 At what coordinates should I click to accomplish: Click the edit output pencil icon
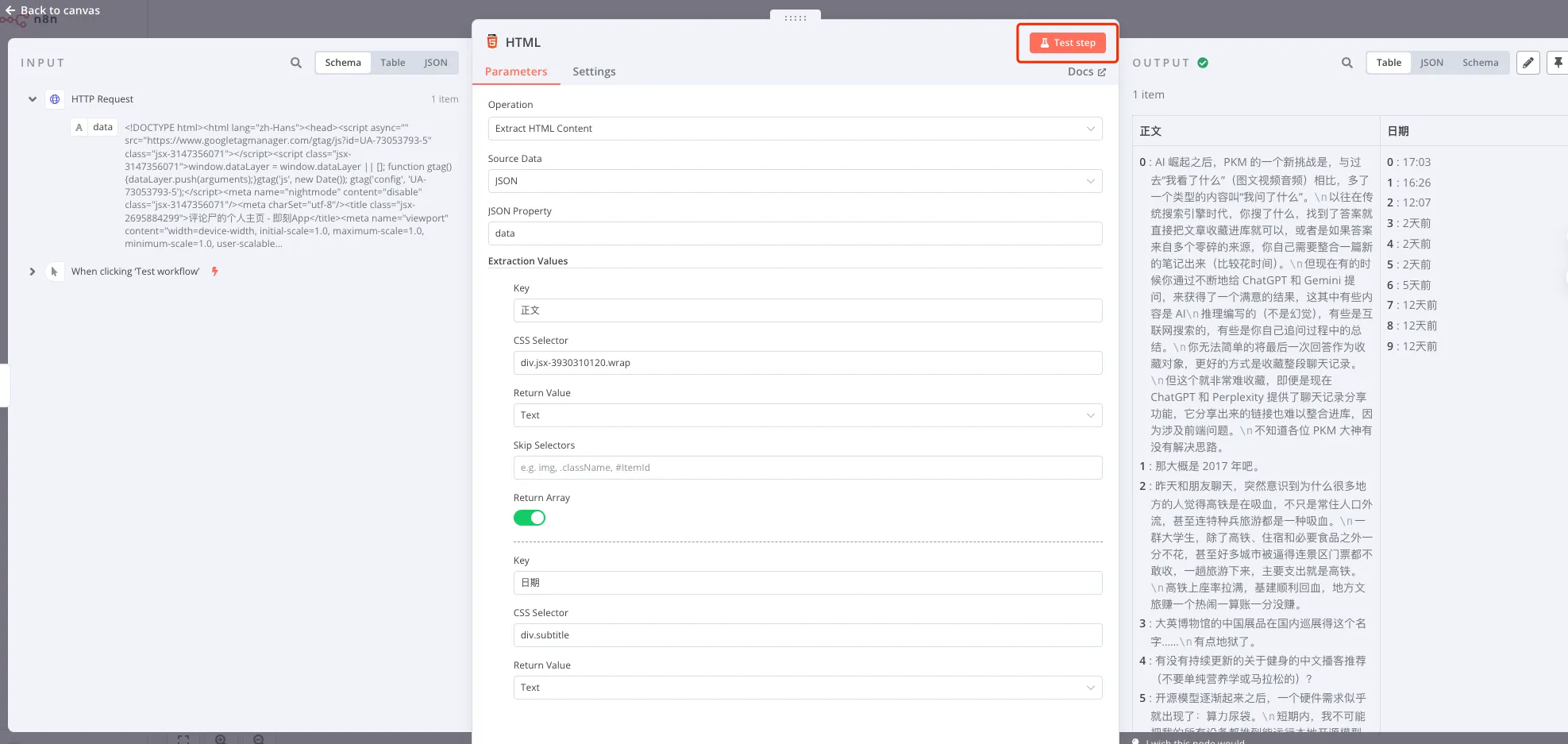pos(1528,63)
